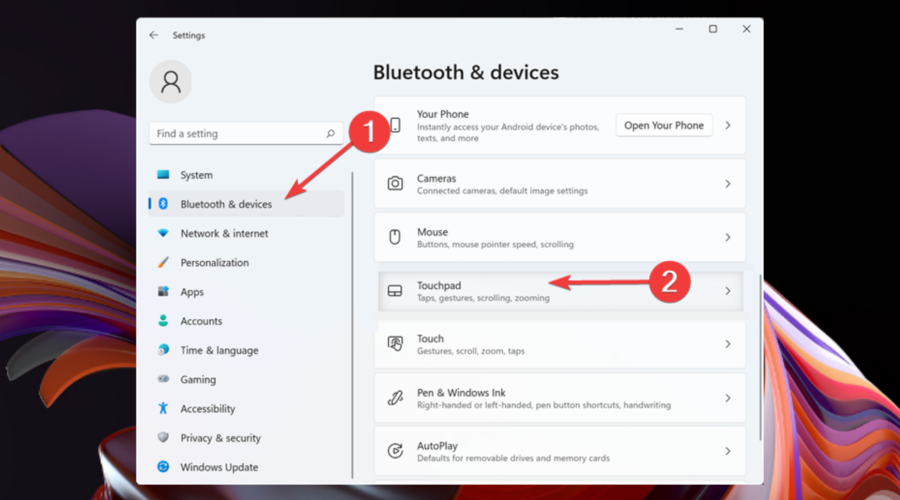This screenshot has width=900, height=500.
Task: Click the Time & language globe icon
Action: (x=163, y=350)
